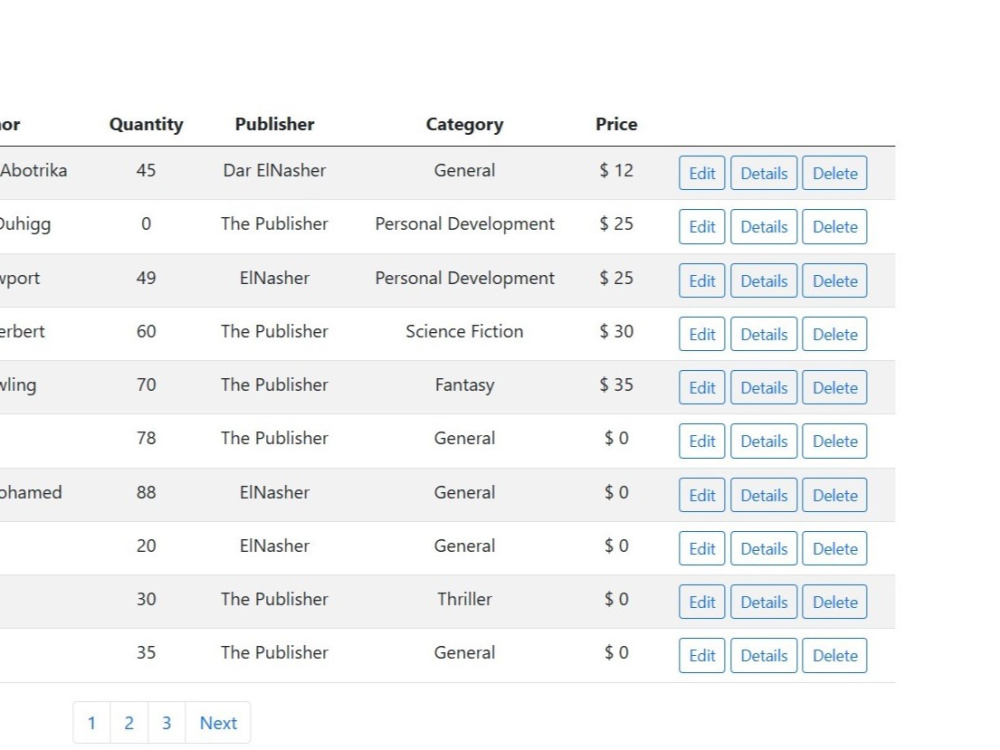Screen dimensions: 1000x750
Task: Select the 'Fantasy' category cell
Action: pyautogui.click(x=464, y=385)
